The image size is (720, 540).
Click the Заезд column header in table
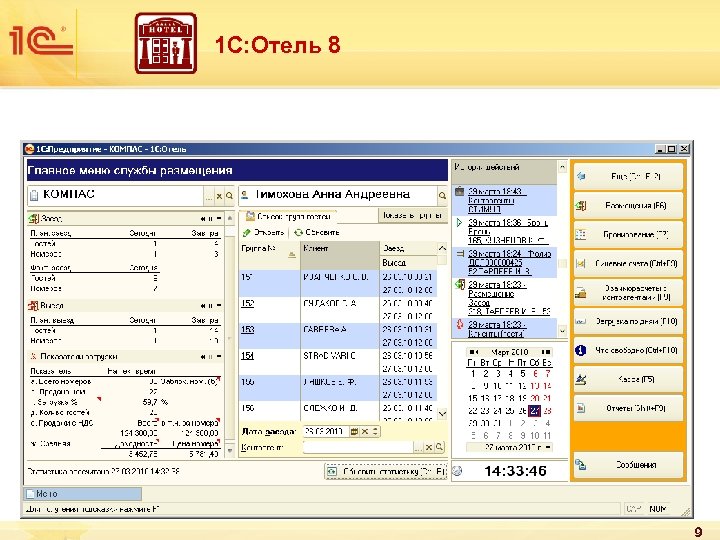[408, 248]
